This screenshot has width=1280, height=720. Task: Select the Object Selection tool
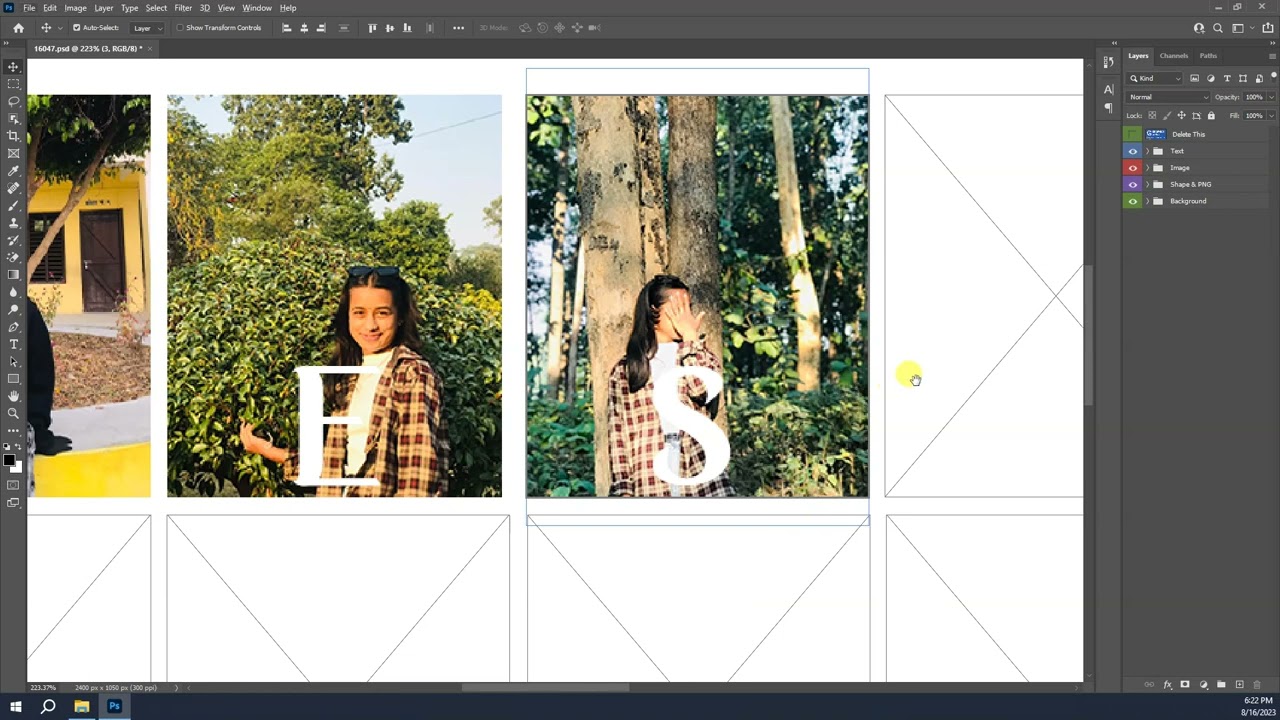(13, 119)
